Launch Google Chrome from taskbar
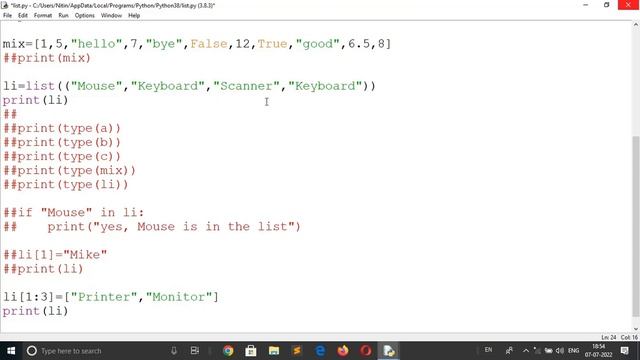 click(x=228, y=351)
